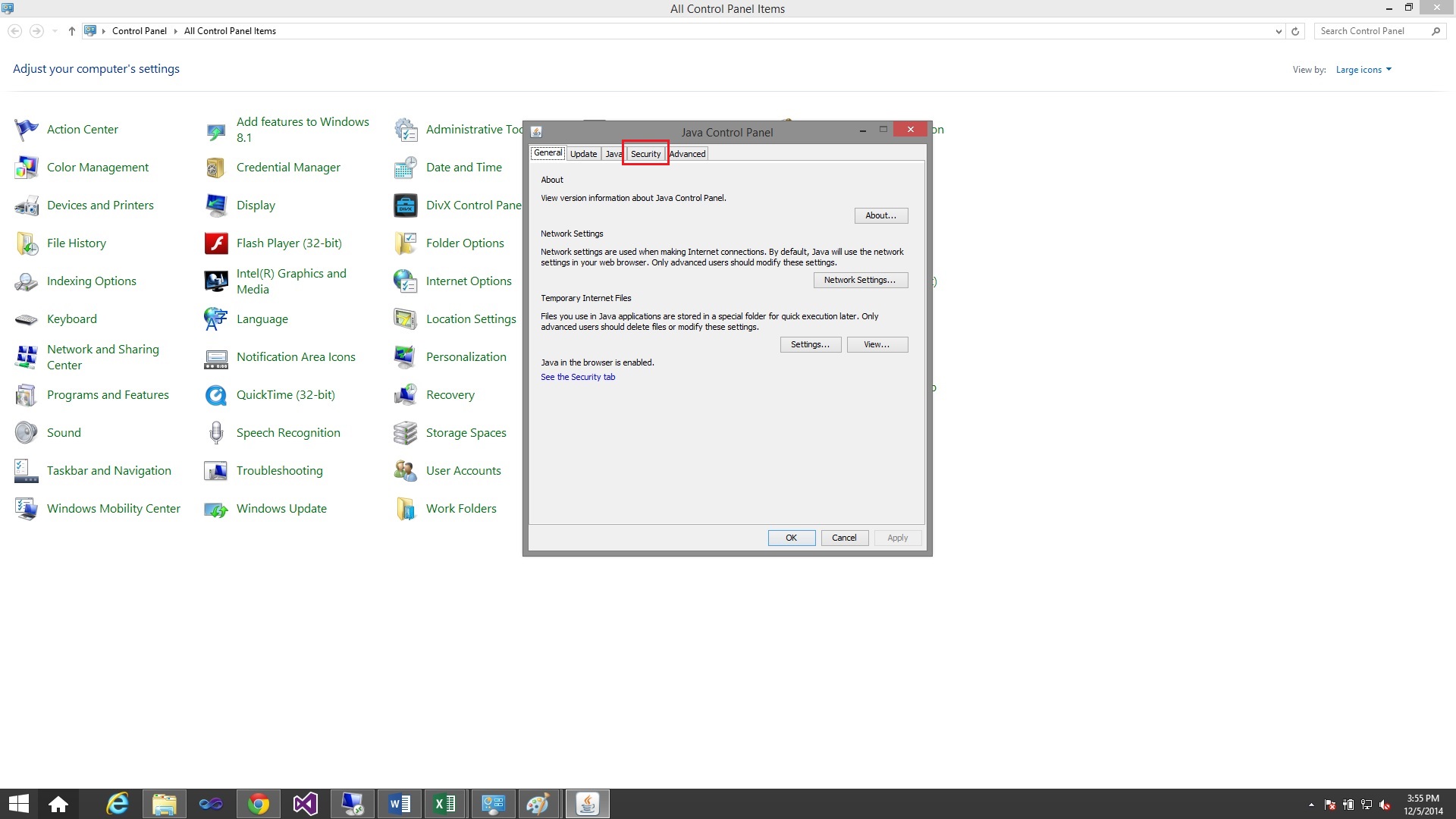Expand the View by Large icons dropdown
The width and height of the screenshot is (1456, 819).
click(x=1363, y=70)
